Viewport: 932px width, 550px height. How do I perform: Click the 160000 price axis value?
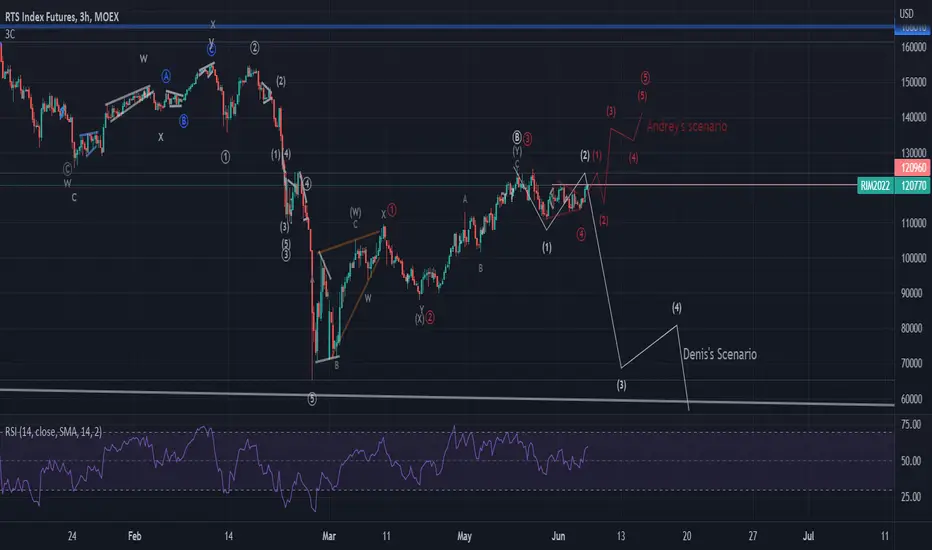point(914,47)
